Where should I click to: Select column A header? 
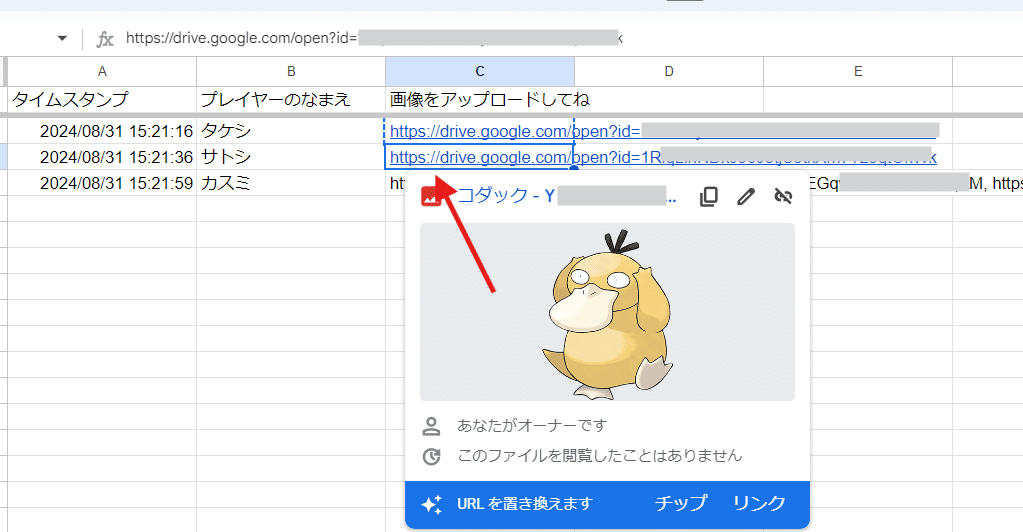pos(102,71)
